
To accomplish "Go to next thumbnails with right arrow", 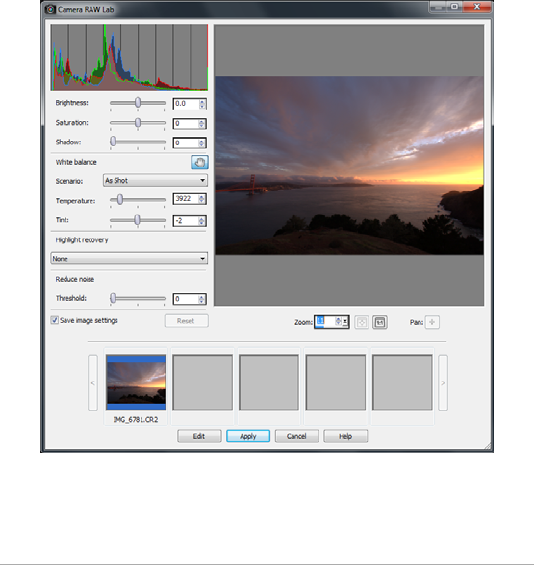I will tap(443, 383).
